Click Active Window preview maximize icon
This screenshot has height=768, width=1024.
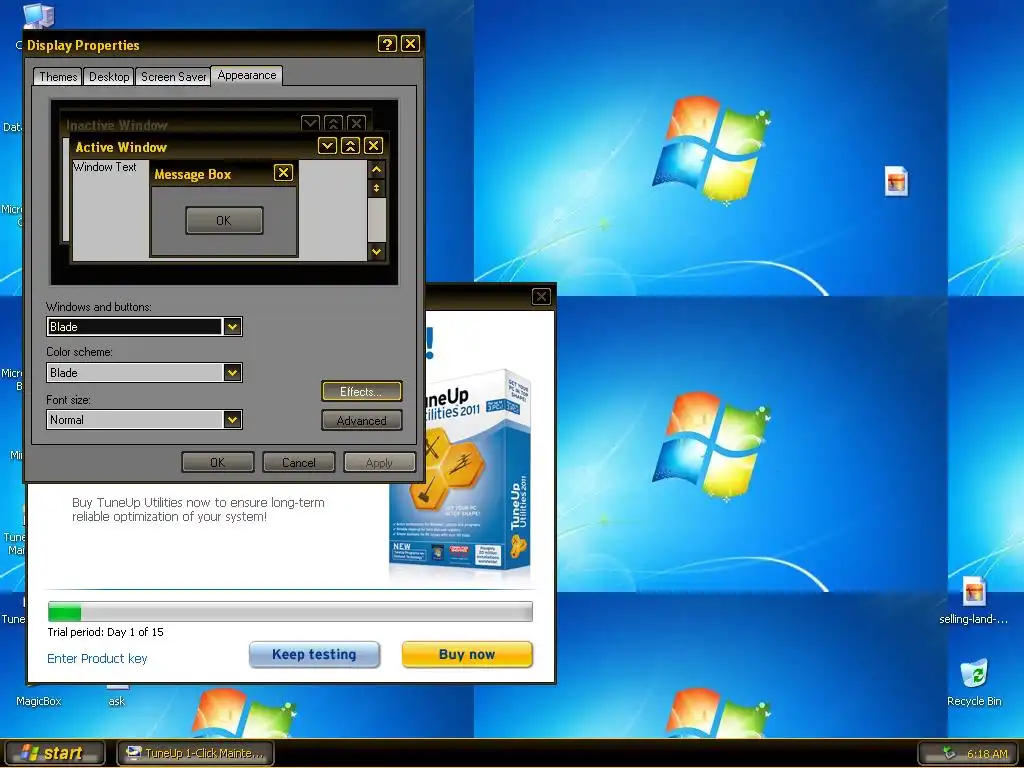[x=350, y=146]
